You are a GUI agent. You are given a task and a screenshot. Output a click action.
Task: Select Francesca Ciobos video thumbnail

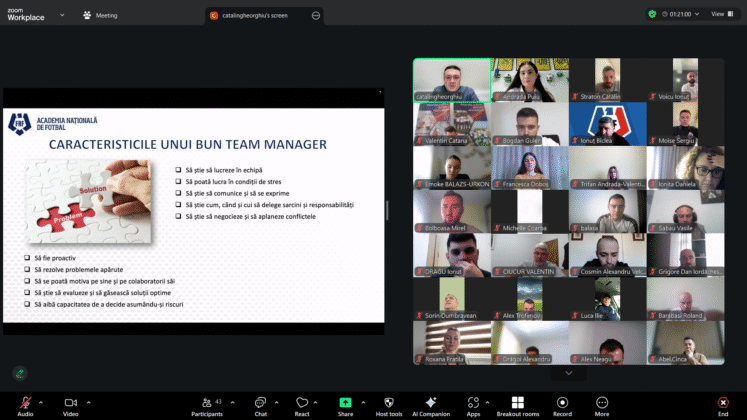click(529, 168)
